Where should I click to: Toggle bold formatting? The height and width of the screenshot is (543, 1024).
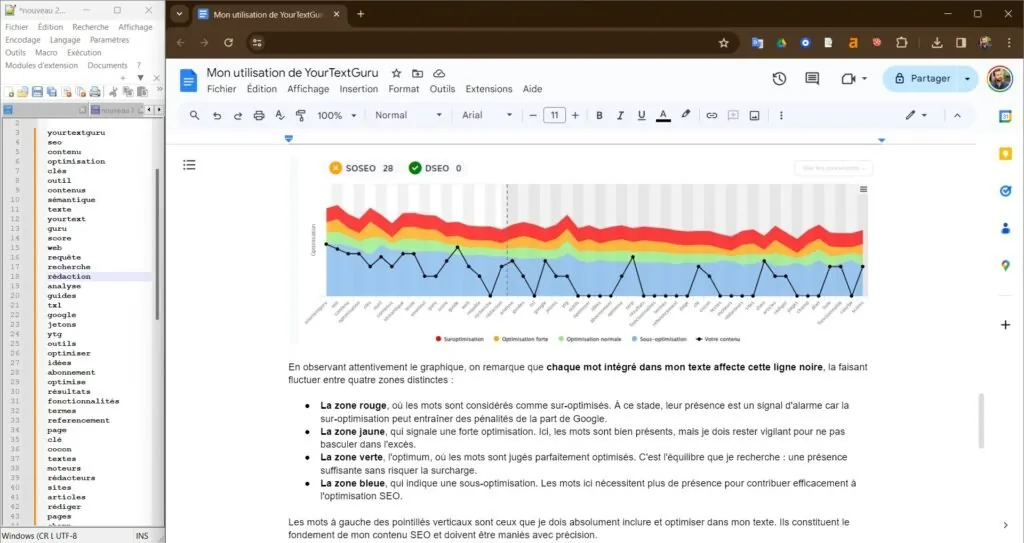[599, 116]
